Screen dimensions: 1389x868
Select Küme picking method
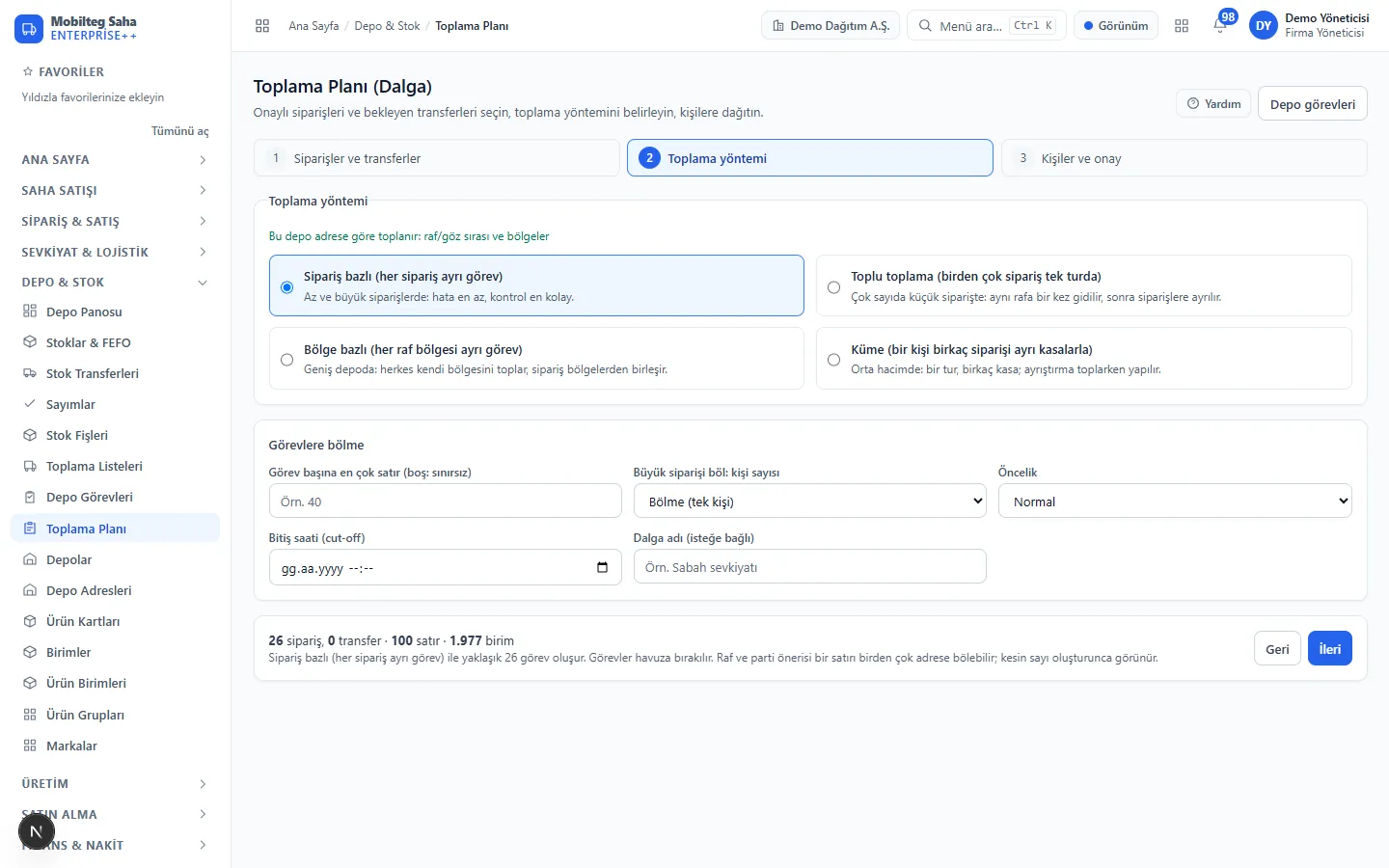coord(1083,359)
